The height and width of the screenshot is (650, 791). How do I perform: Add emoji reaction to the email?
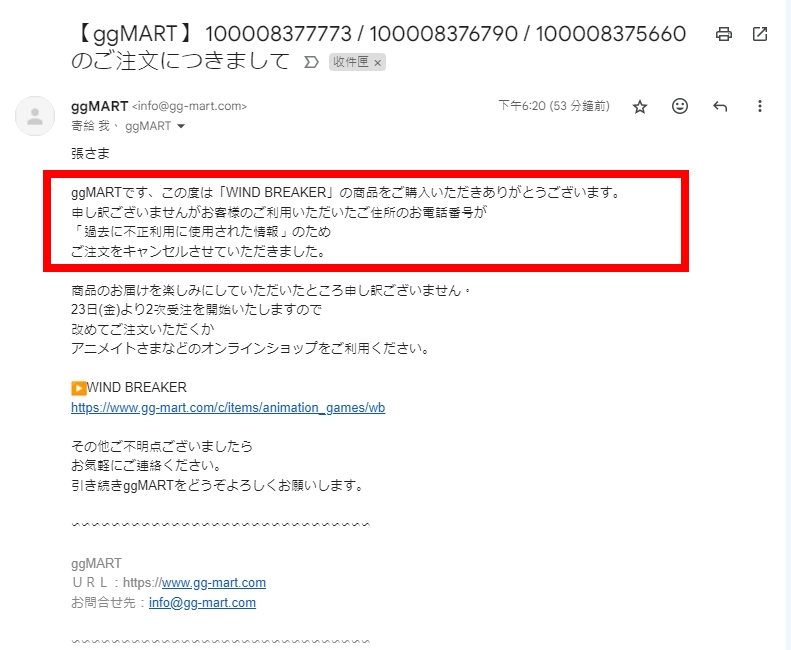(x=680, y=106)
